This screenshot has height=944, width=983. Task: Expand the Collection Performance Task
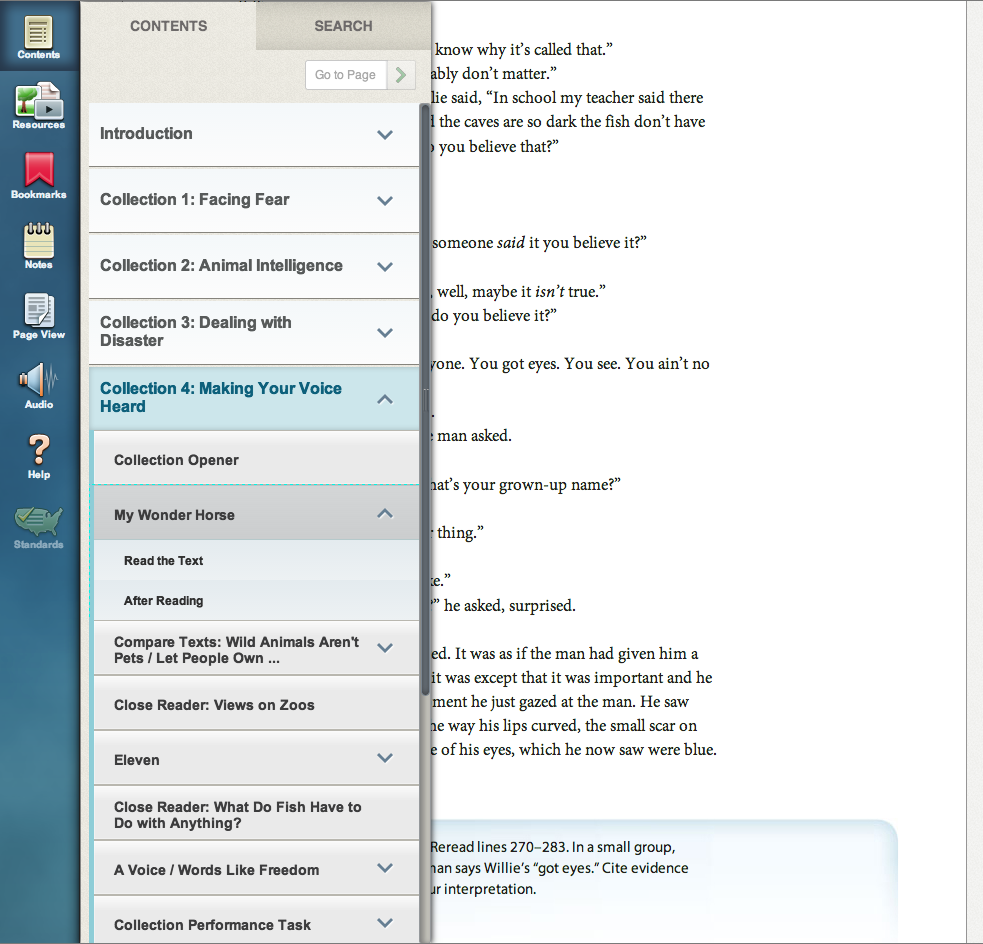click(x=385, y=923)
